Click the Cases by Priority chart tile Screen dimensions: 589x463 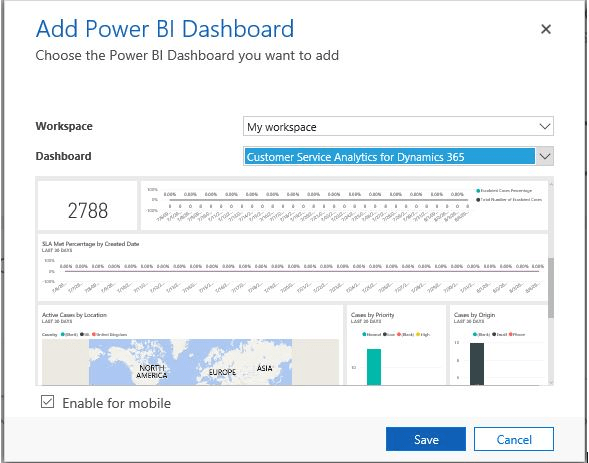click(x=396, y=345)
